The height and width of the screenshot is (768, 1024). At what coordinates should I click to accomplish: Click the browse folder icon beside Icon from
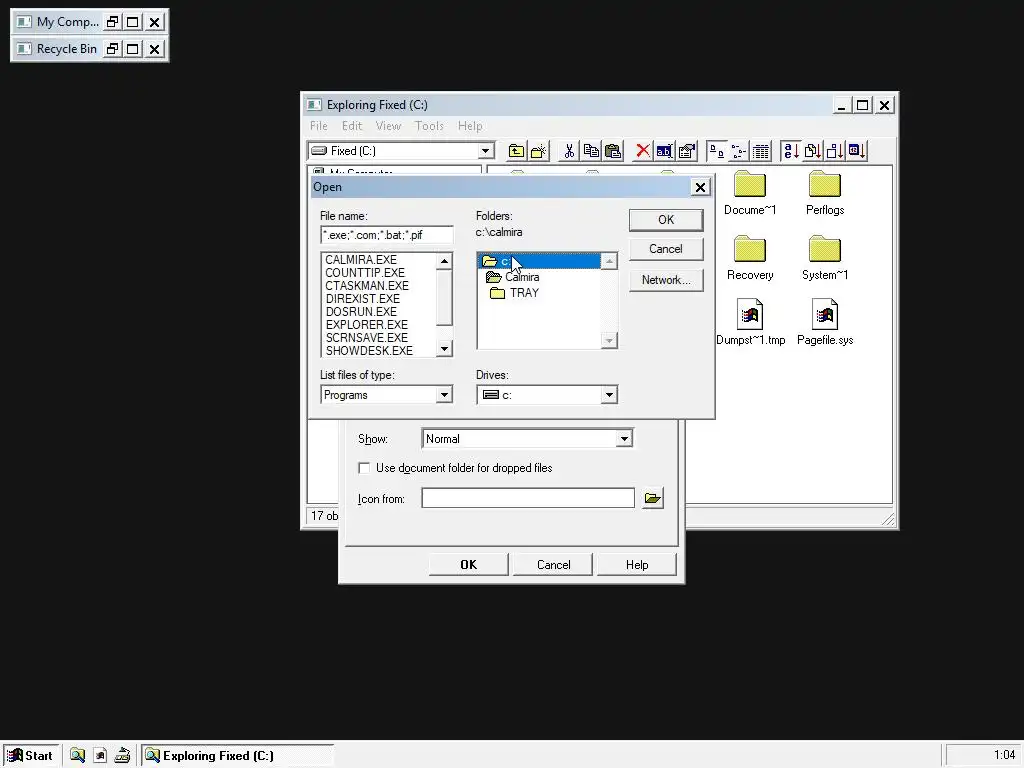pyautogui.click(x=652, y=498)
